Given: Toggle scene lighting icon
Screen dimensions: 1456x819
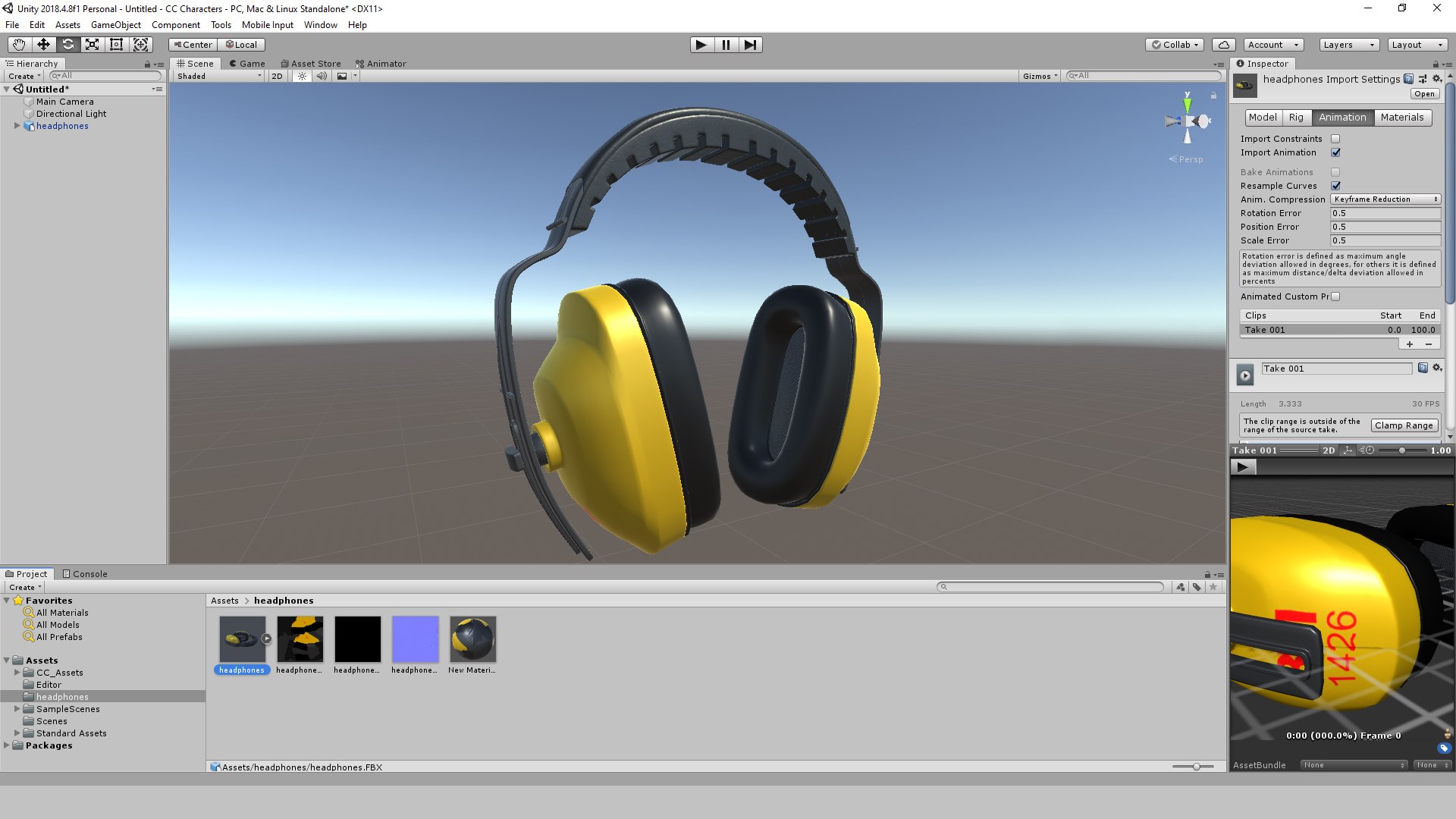Looking at the screenshot, I should 302,76.
